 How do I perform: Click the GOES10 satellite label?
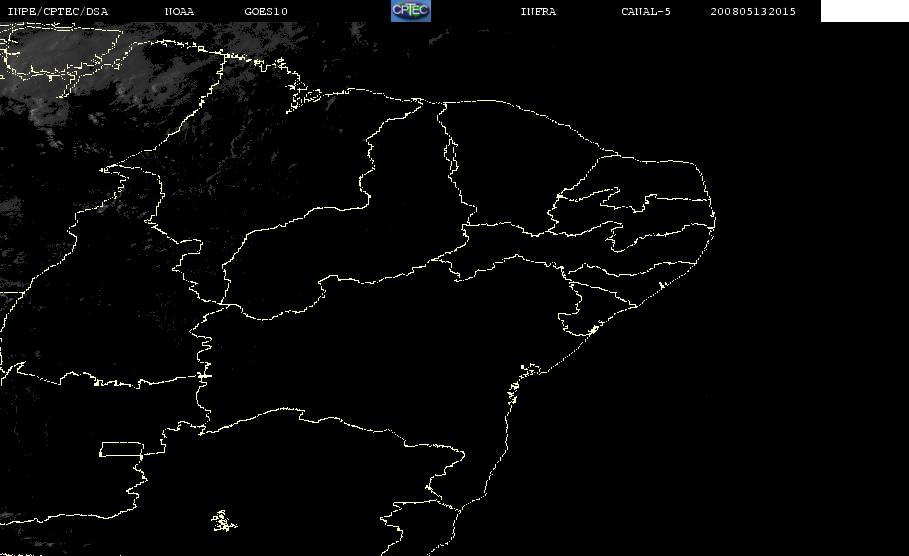click(x=266, y=12)
